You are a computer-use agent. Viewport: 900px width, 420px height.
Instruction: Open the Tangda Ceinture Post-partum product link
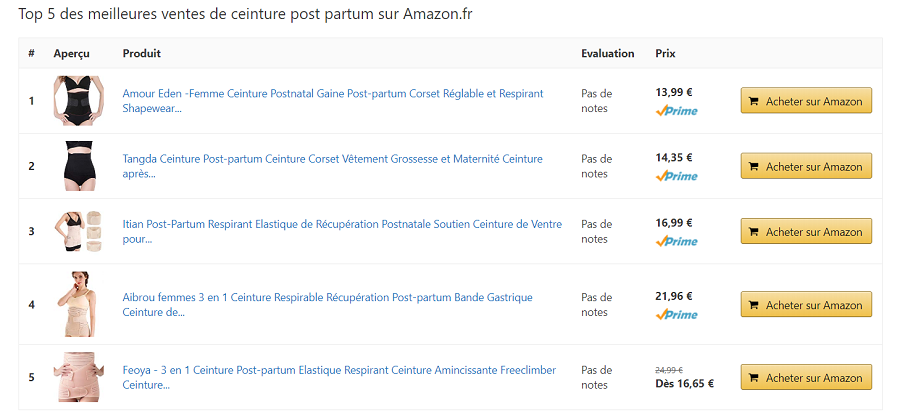pyautogui.click(x=332, y=166)
